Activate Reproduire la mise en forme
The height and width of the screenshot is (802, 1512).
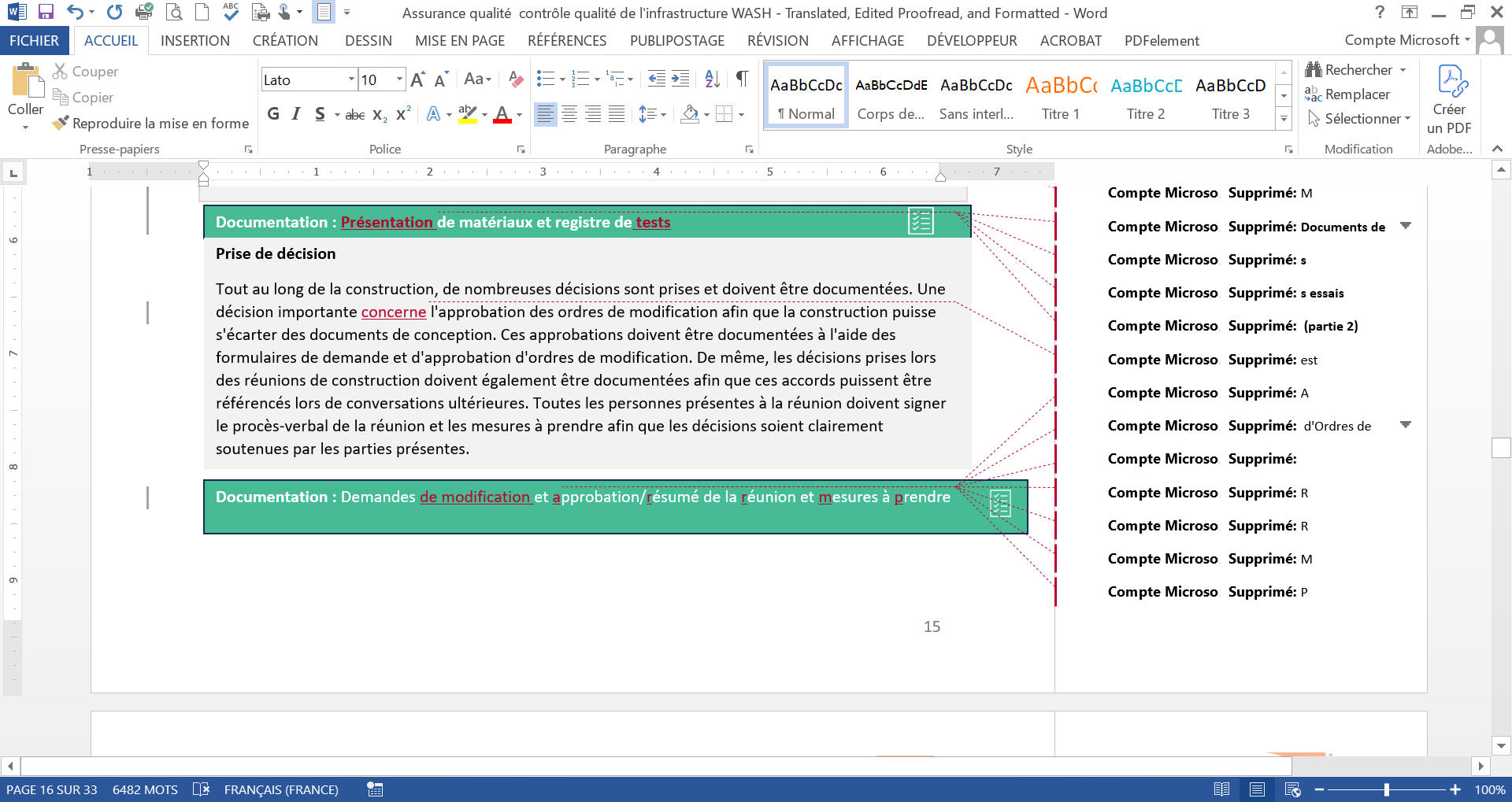[x=150, y=123]
